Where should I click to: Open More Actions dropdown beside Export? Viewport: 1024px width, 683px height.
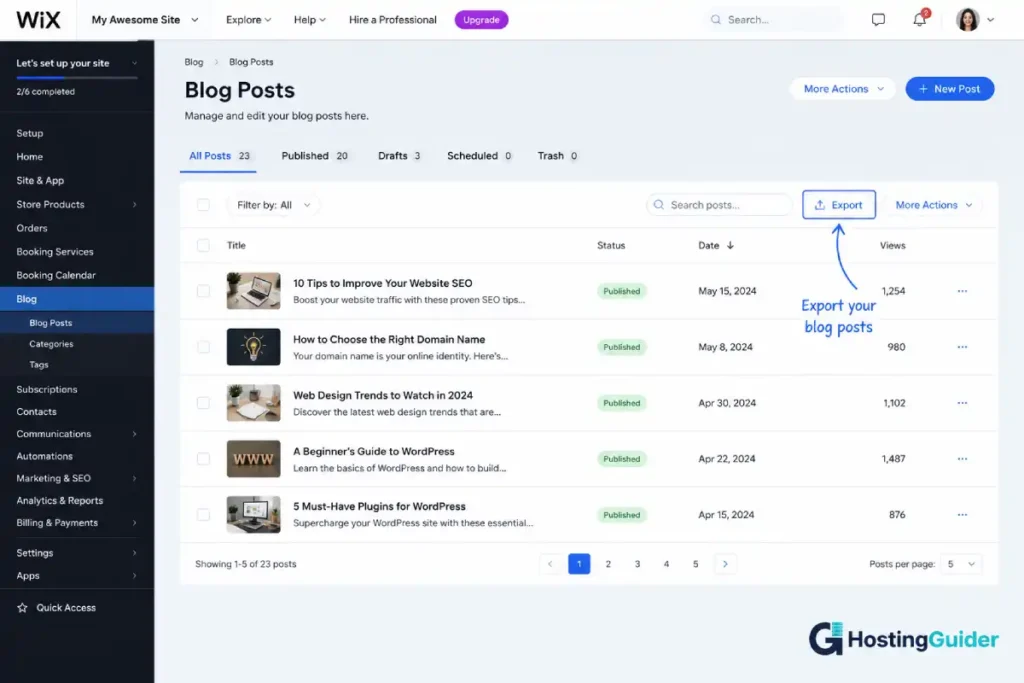pyautogui.click(x=934, y=204)
